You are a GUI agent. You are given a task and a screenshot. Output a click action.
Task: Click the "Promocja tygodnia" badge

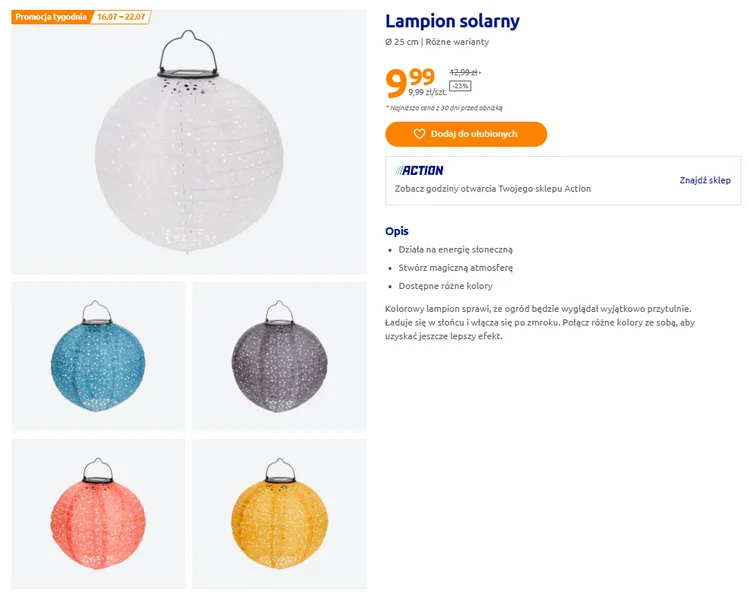(x=50, y=17)
